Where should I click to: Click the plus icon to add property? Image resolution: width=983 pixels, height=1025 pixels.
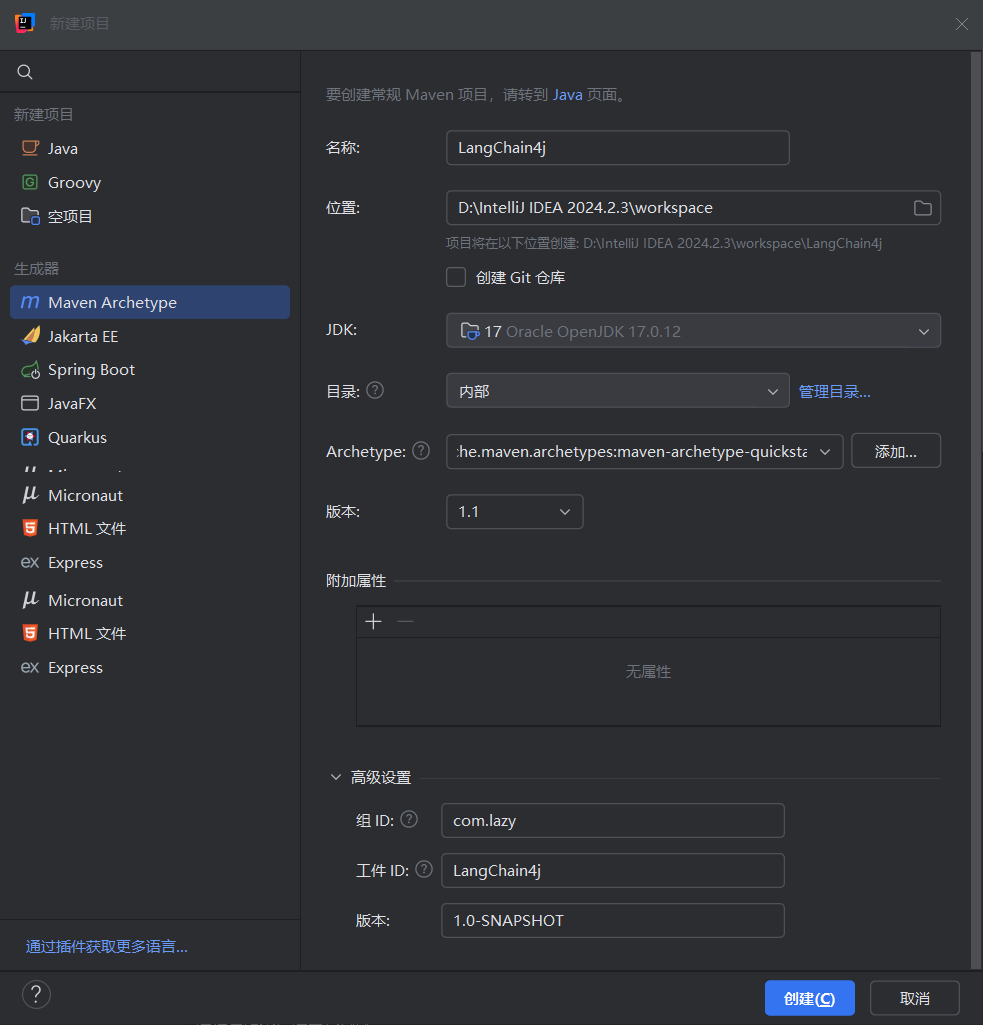374,622
